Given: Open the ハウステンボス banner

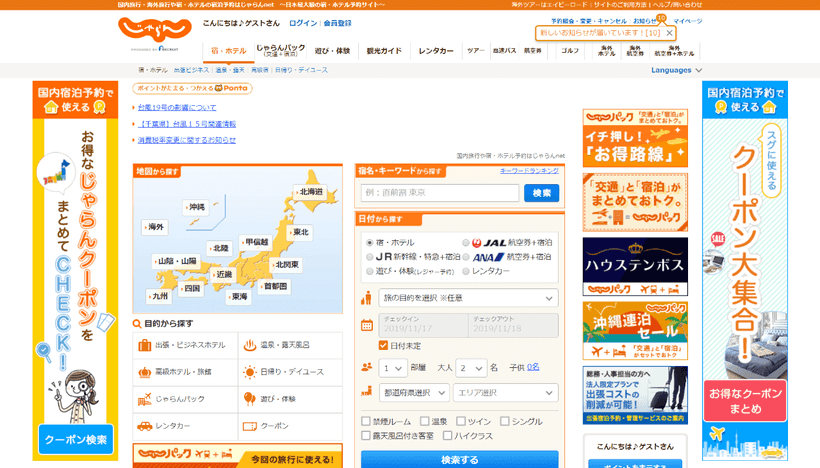Looking at the screenshot, I should click(635, 267).
